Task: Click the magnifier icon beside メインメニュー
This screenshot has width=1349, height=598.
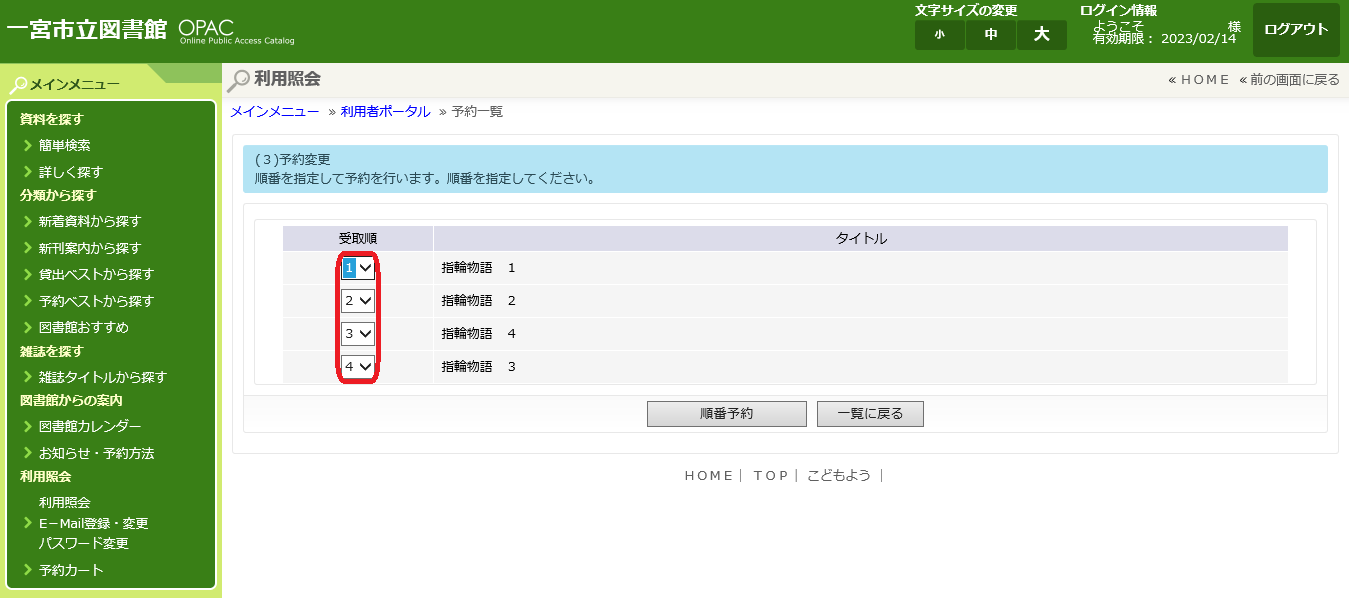Action: (x=18, y=85)
